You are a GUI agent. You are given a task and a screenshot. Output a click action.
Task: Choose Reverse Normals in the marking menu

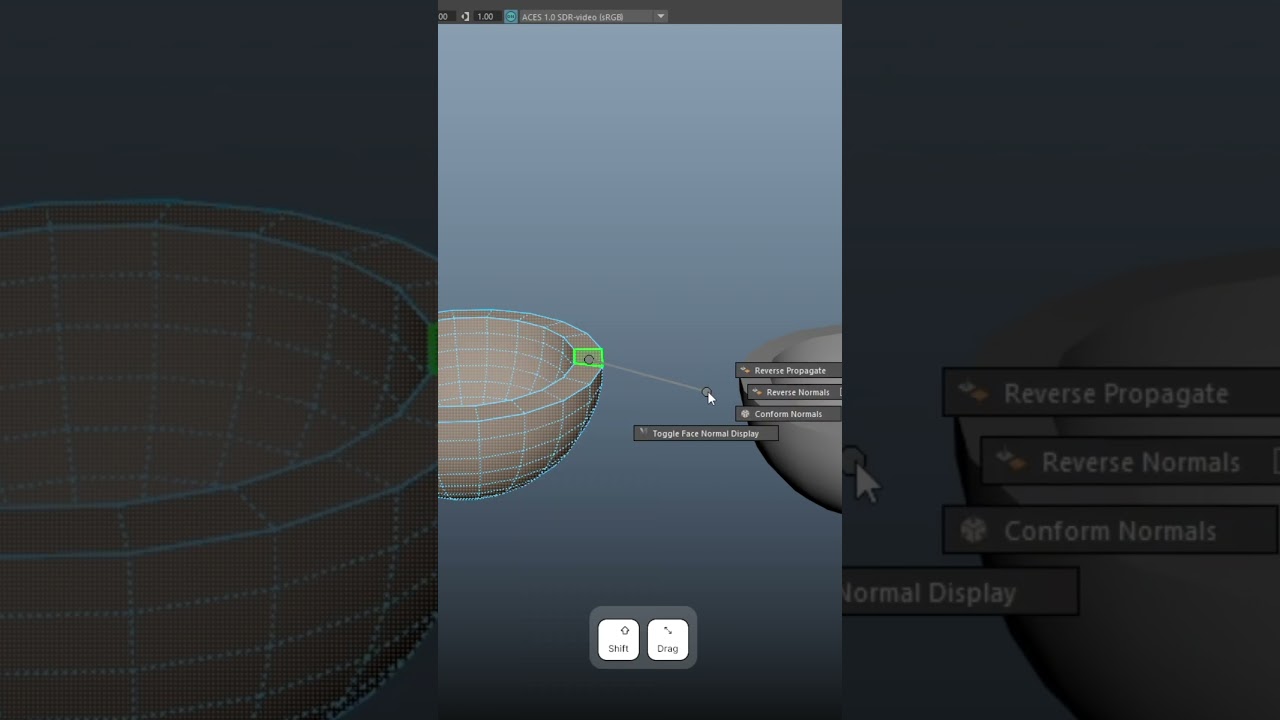click(x=796, y=392)
